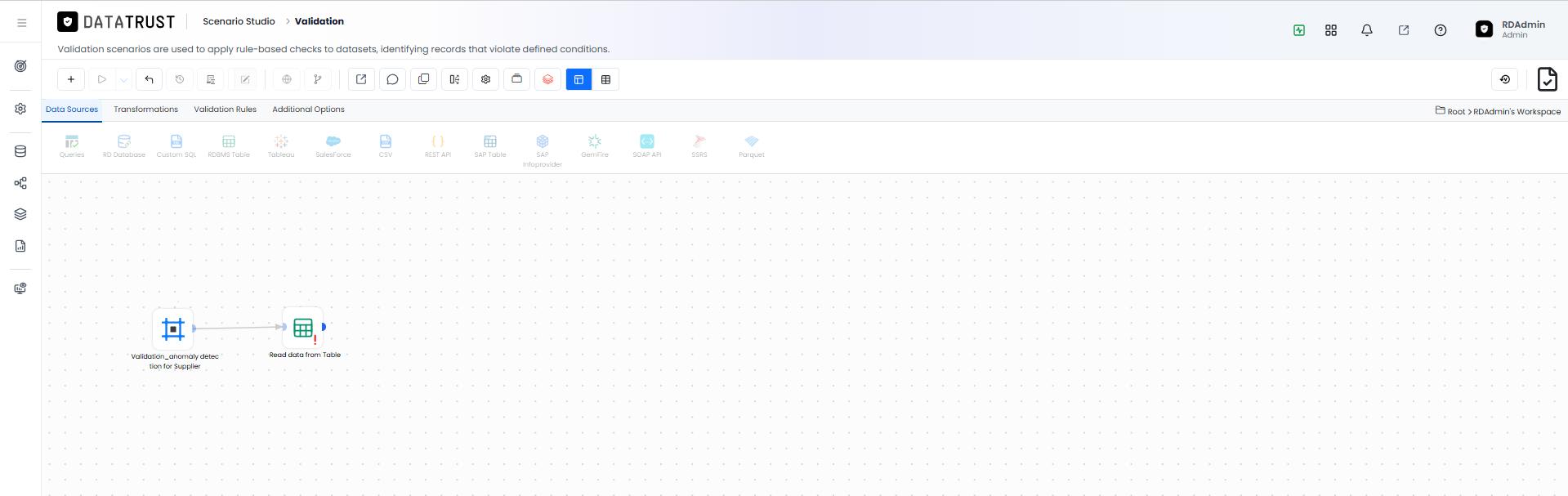Image resolution: width=1568 pixels, height=496 pixels.
Task: Switch to the blue layout view toggle
Action: tap(579, 79)
